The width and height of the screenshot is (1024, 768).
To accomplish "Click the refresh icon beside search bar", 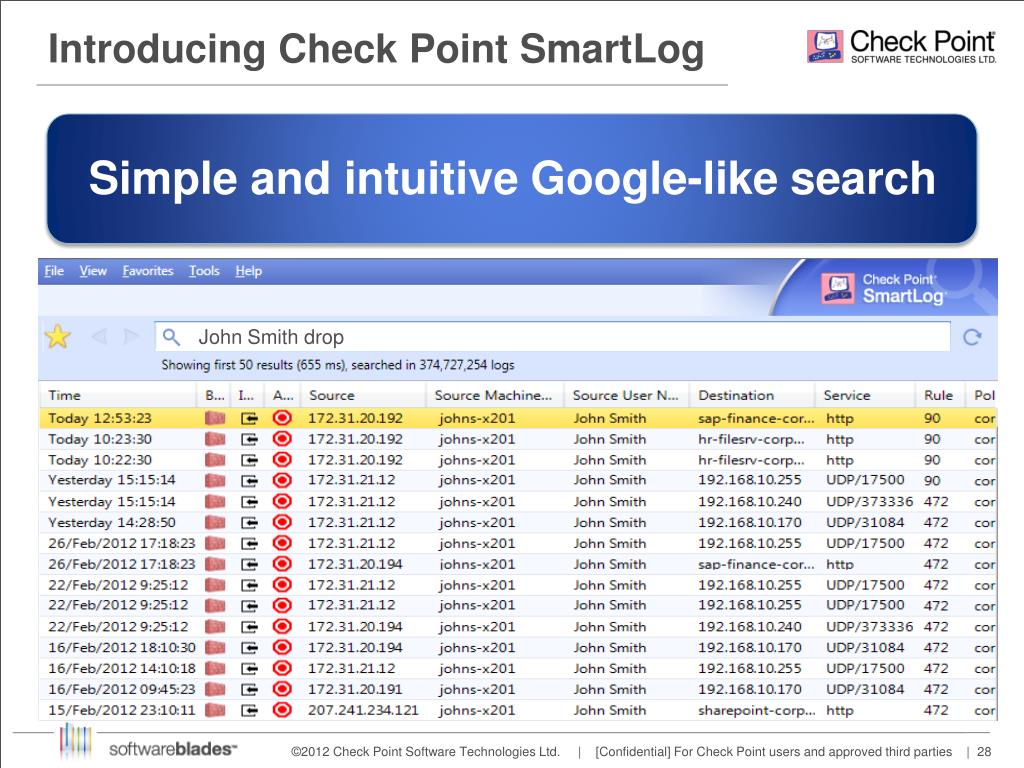I will click(971, 337).
